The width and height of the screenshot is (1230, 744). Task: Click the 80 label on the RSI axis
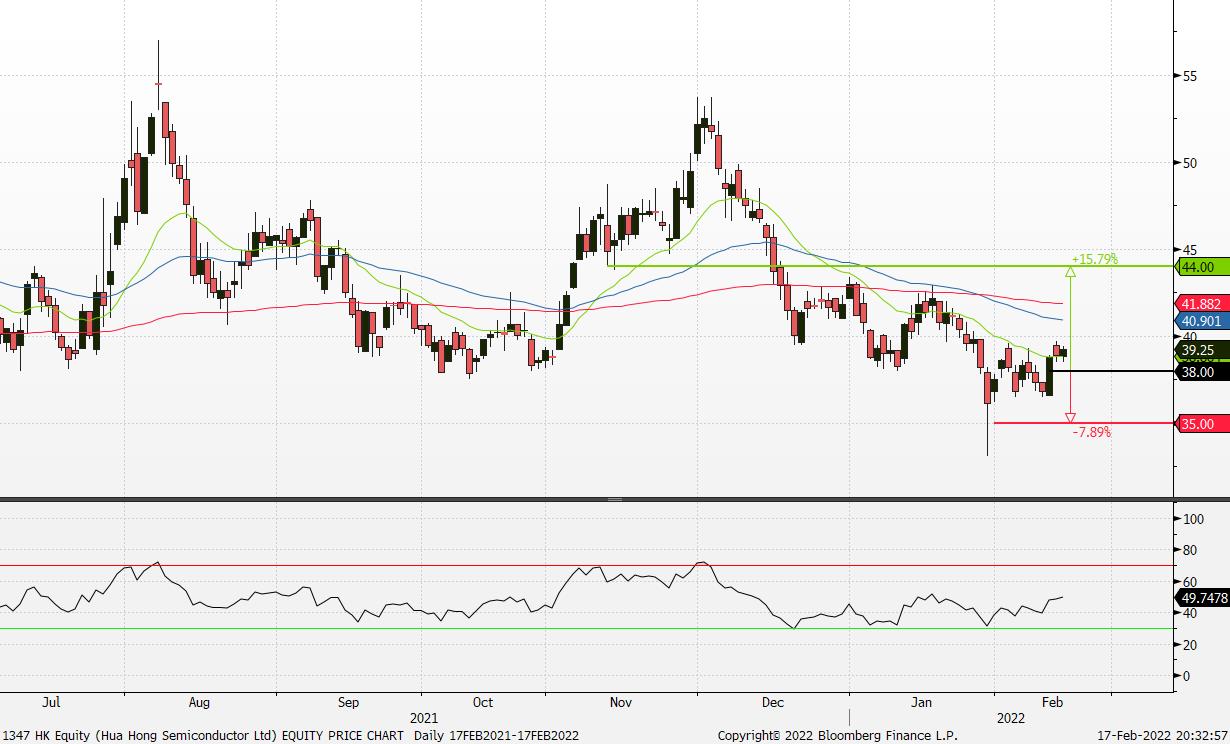pyautogui.click(x=1190, y=550)
